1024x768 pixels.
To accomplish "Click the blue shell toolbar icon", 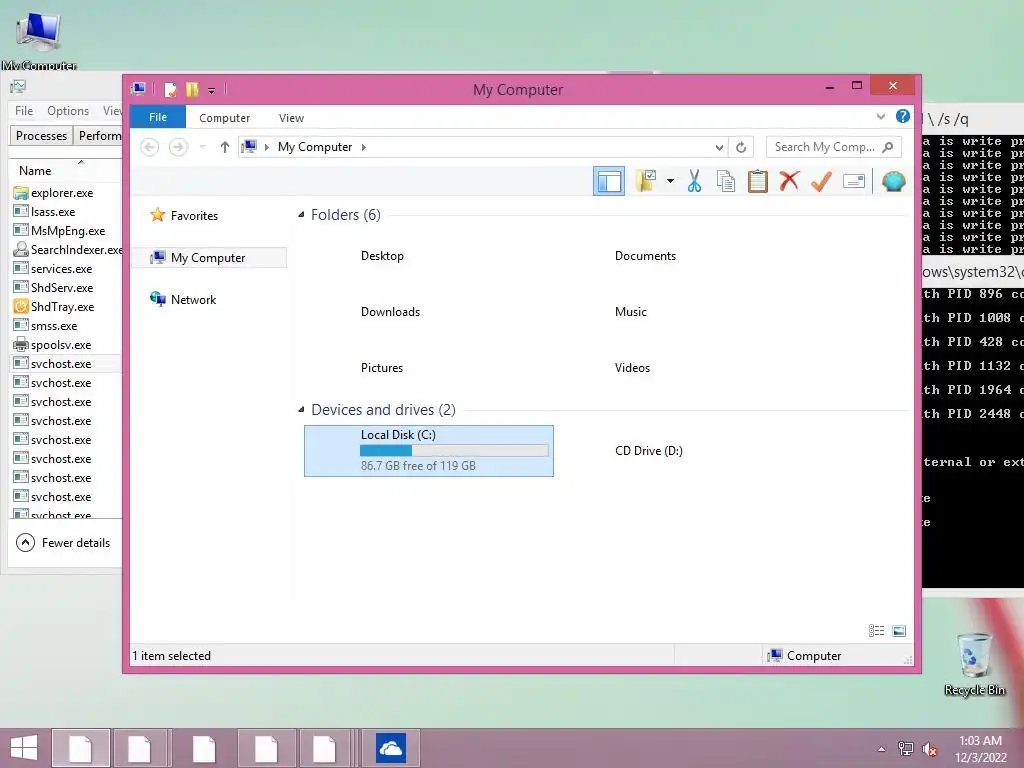I will coord(893,181).
